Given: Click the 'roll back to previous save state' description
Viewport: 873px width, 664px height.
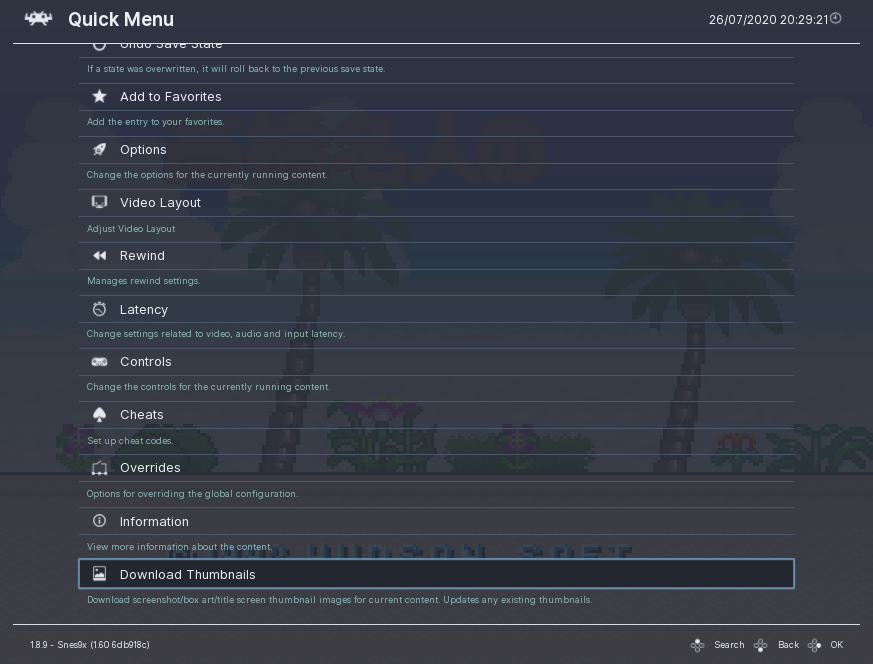Looking at the screenshot, I should [236, 69].
